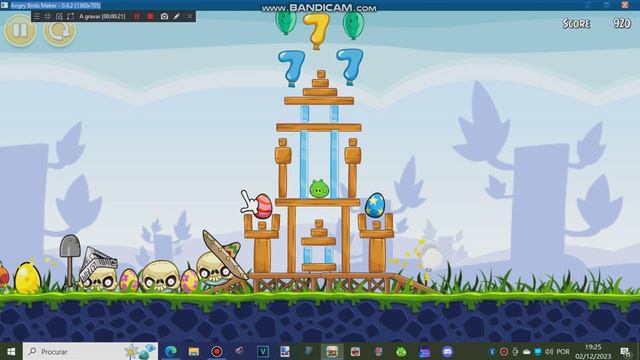Click the green pig inside the tower
The image size is (640, 360).
(x=319, y=189)
